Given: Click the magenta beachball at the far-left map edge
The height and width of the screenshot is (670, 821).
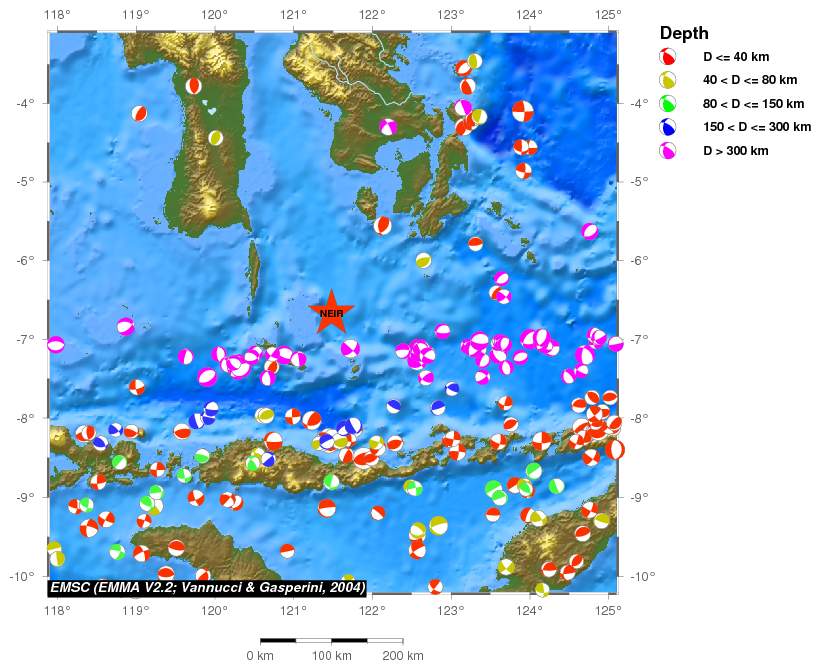Looking at the screenshot, I should tap(56, 345).
